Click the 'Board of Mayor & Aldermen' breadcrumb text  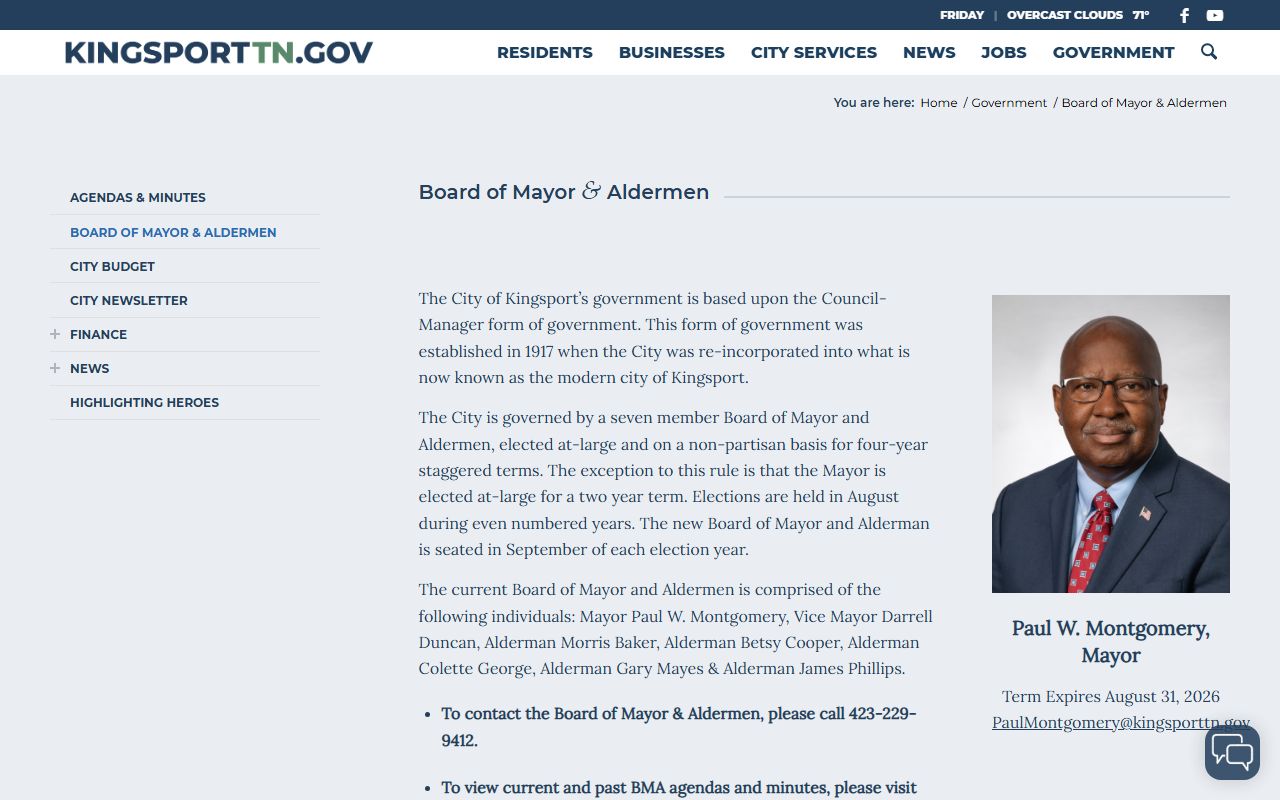(1144, 103)
